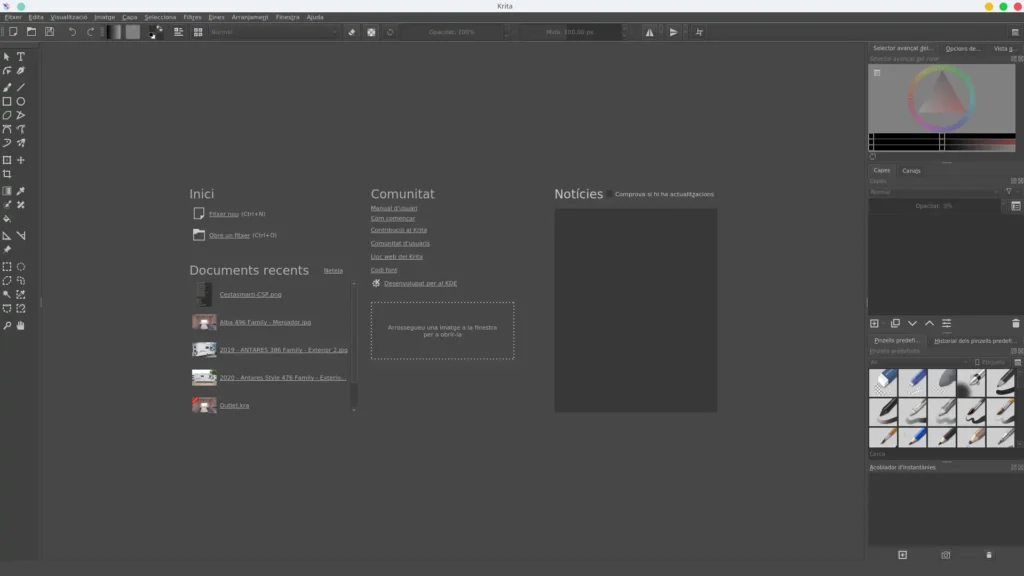Switch to the Canals tab
Viewport: 1024px width, 576px height.
click(x=911, y=170)
